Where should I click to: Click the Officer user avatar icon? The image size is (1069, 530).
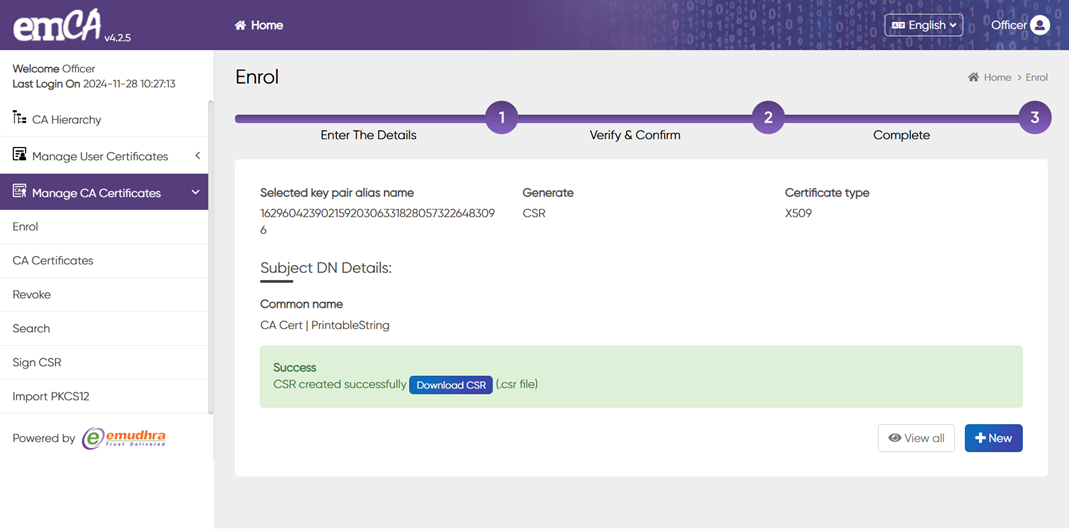point(1040,25)
